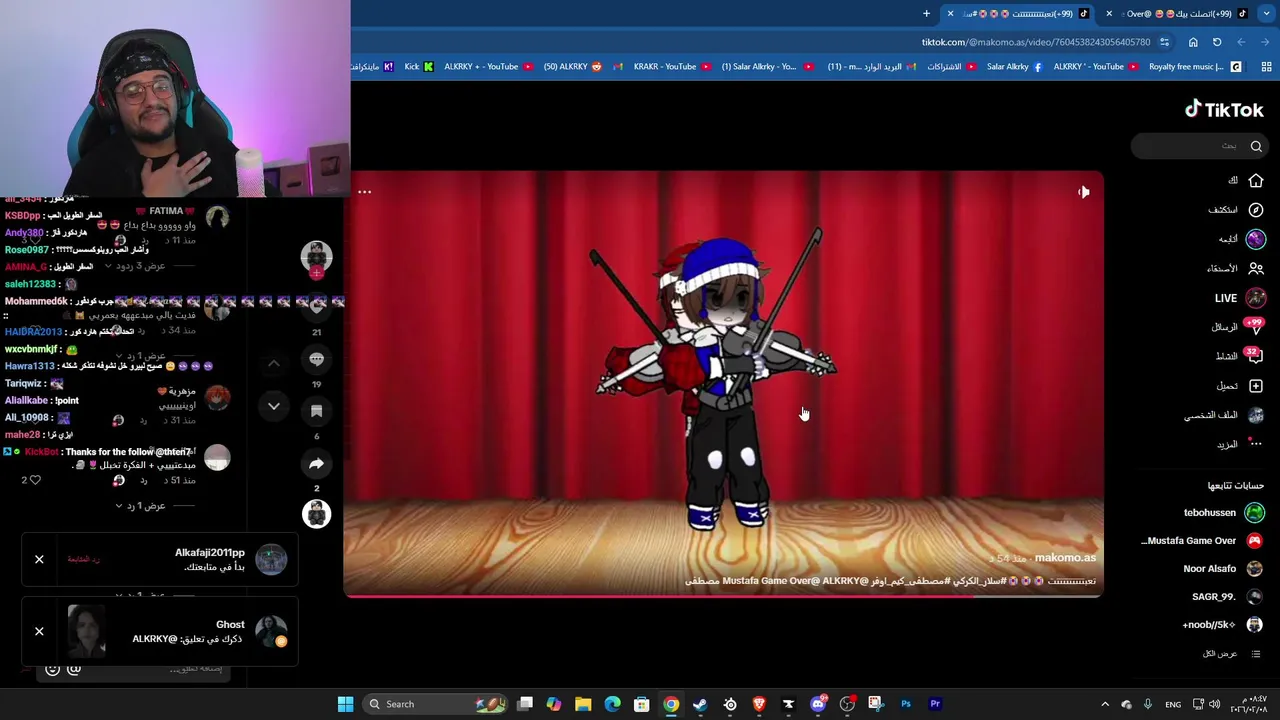Open the Royalty free music bookmark
Image resolution: width=1280 pixels, height=720 pixels.
[1195, 67]
